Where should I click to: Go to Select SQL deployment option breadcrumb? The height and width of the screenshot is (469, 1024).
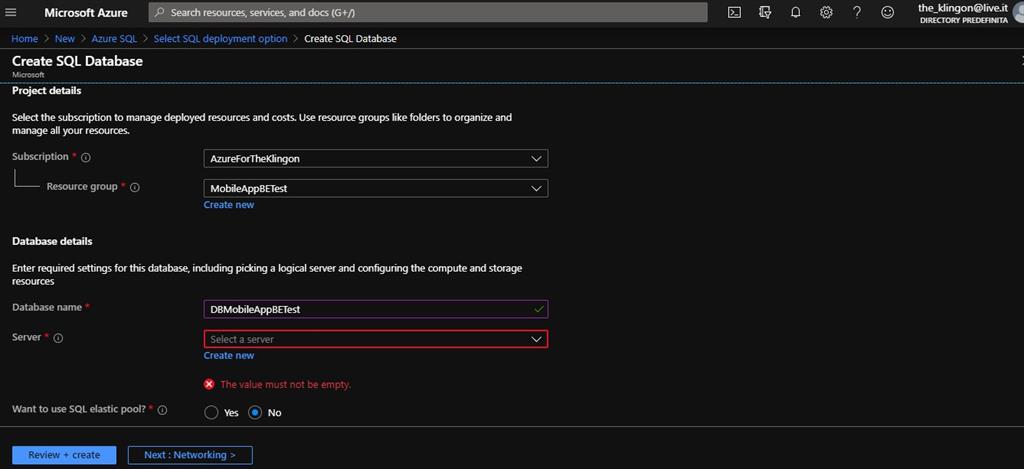coord(220,39)
